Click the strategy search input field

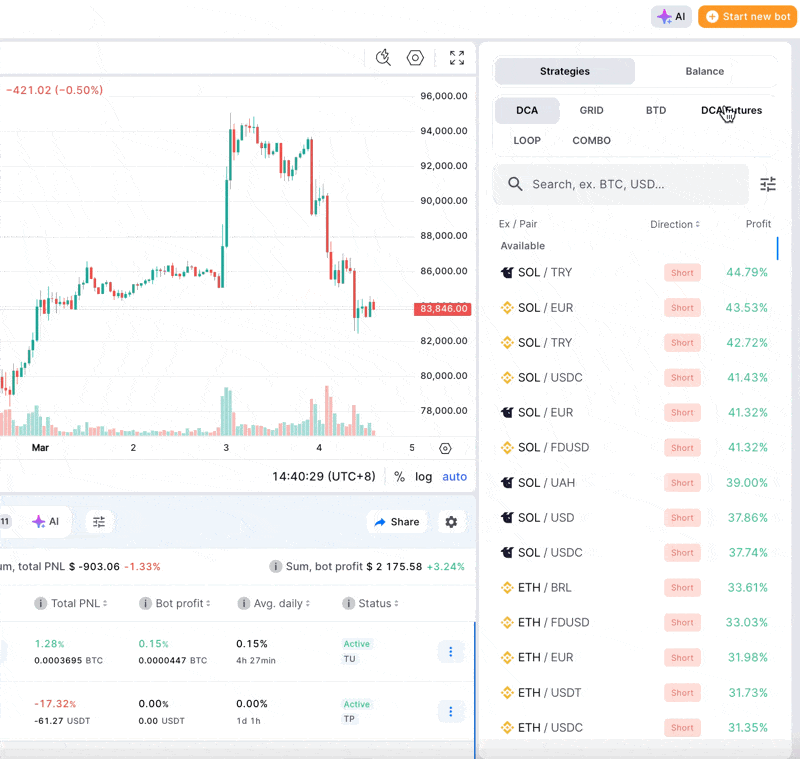coord(630,184)
